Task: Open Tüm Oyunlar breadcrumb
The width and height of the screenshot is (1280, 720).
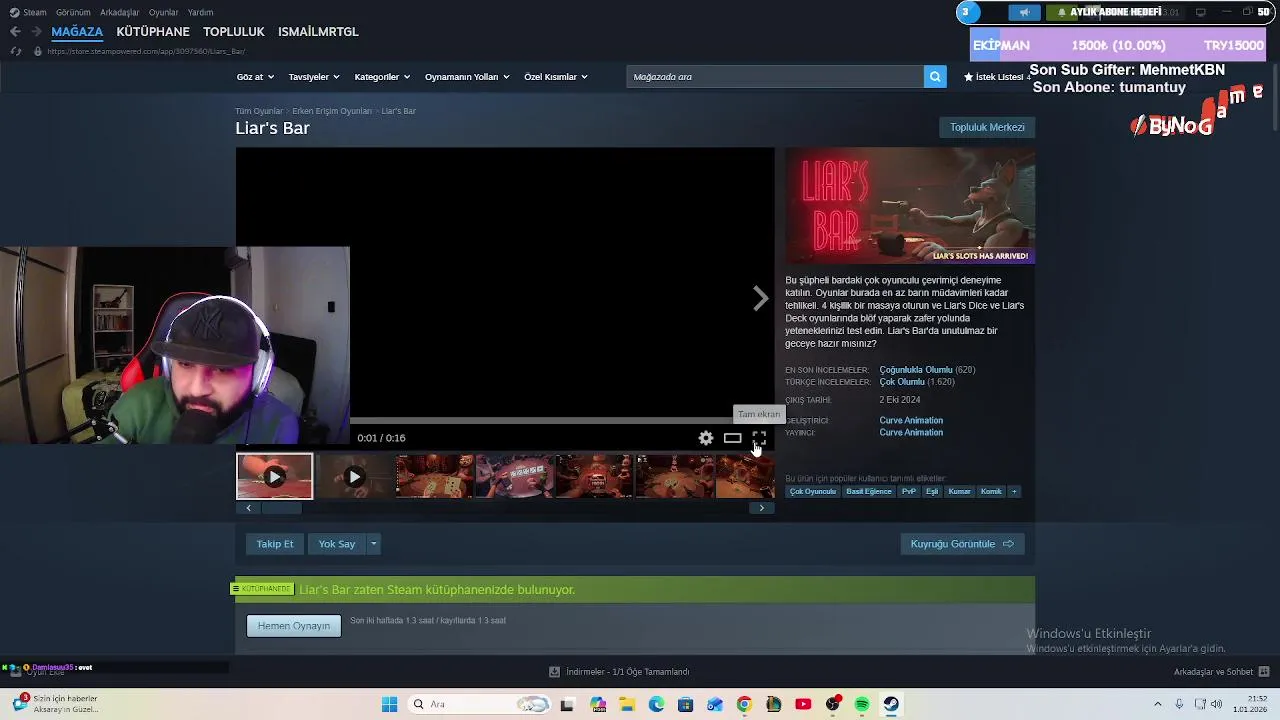Action: (x=259, y=111)
